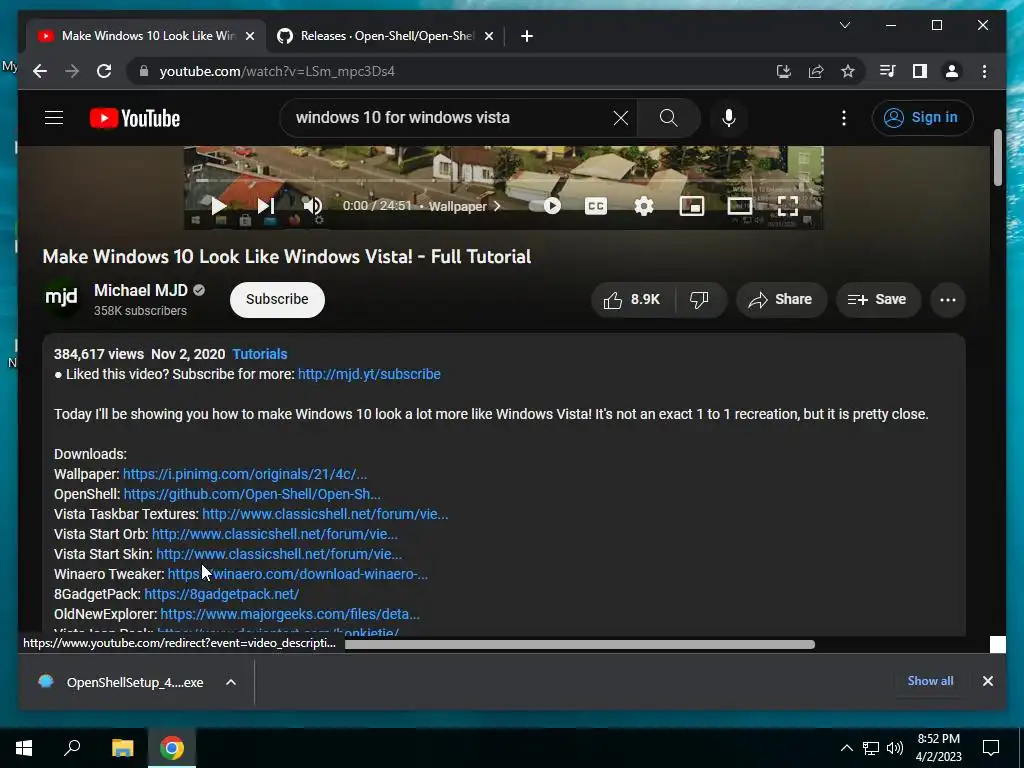Open the Chrome profile icon
Screen dimensions: 1024x768
pos(952,71)
